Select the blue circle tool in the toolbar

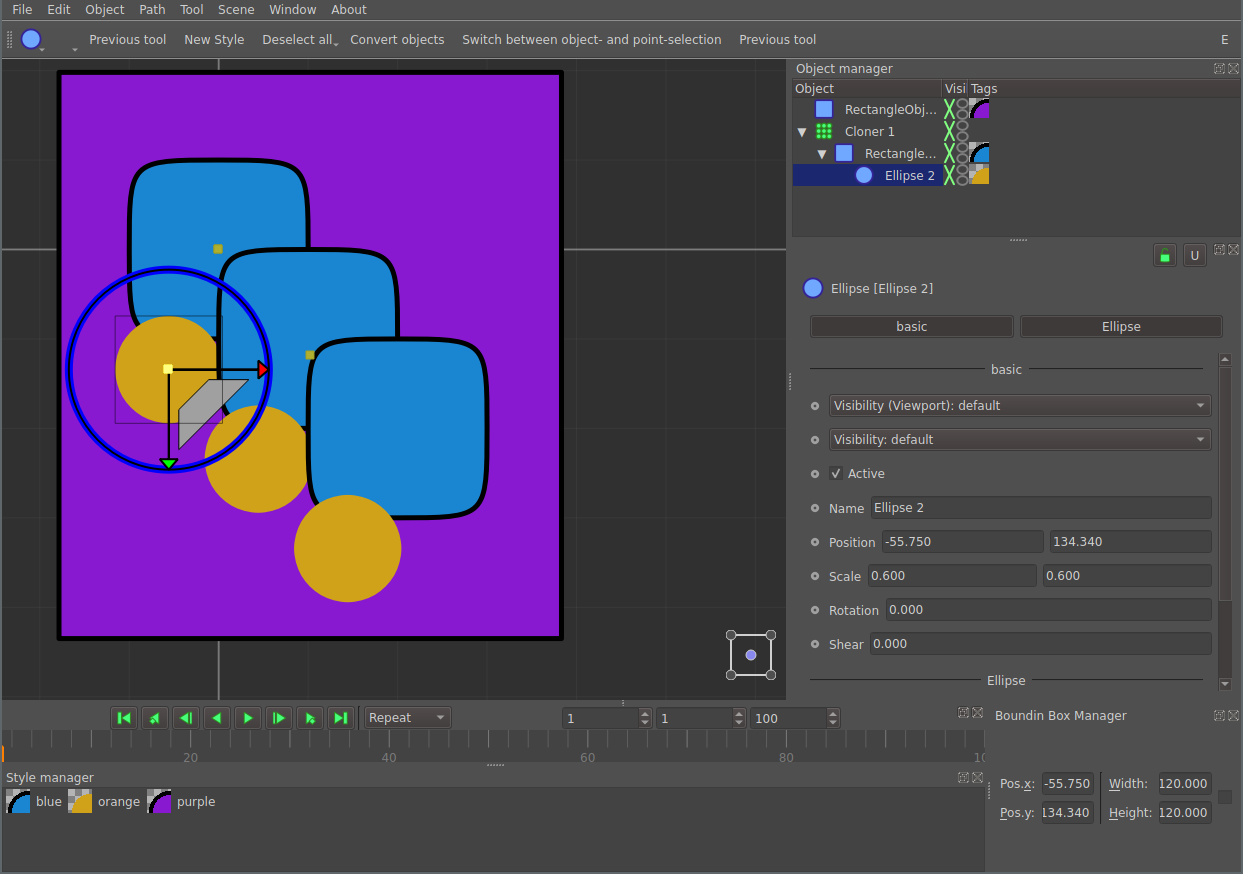[x=31, y=39]
